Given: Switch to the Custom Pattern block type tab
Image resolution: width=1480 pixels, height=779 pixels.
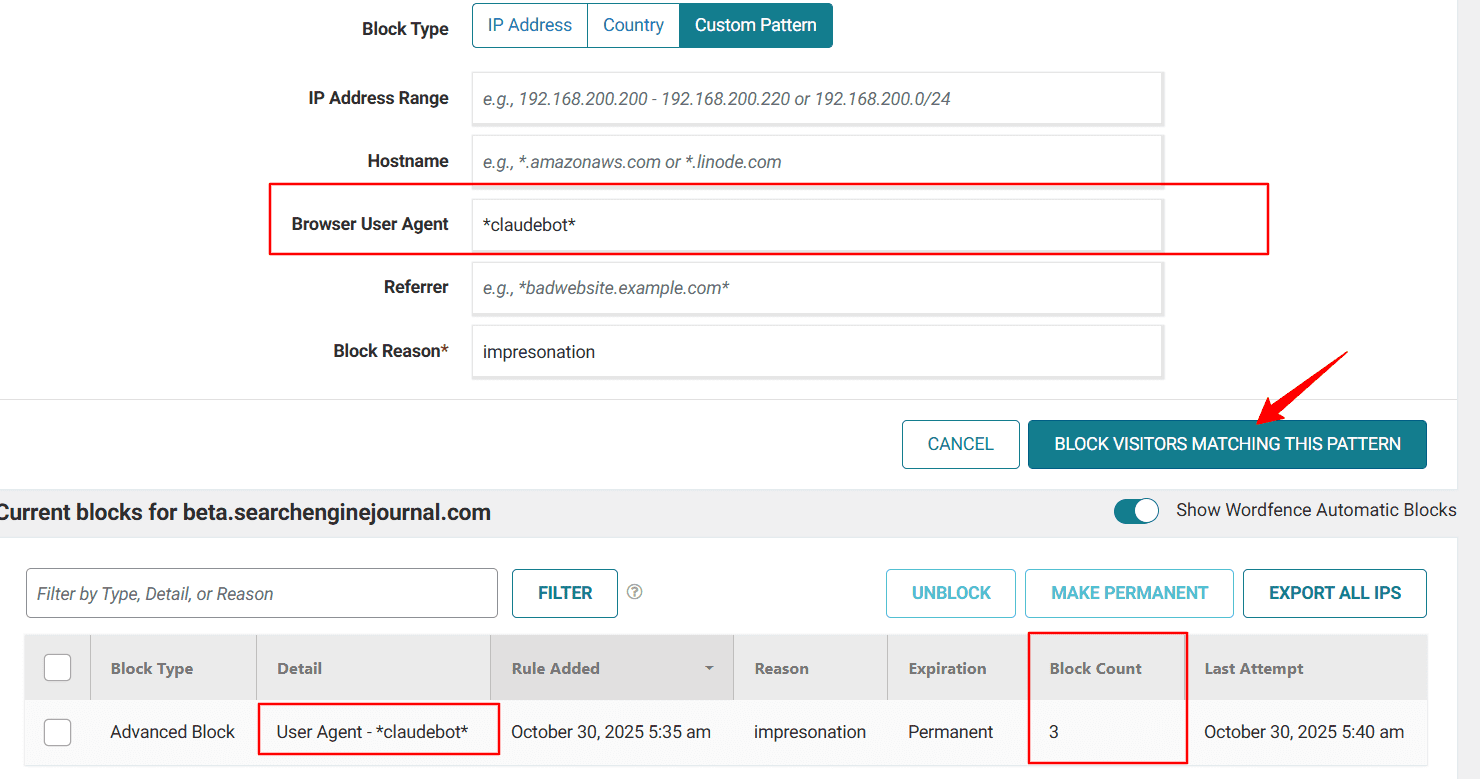Looking at the screenshot, I should coord(755,25).
